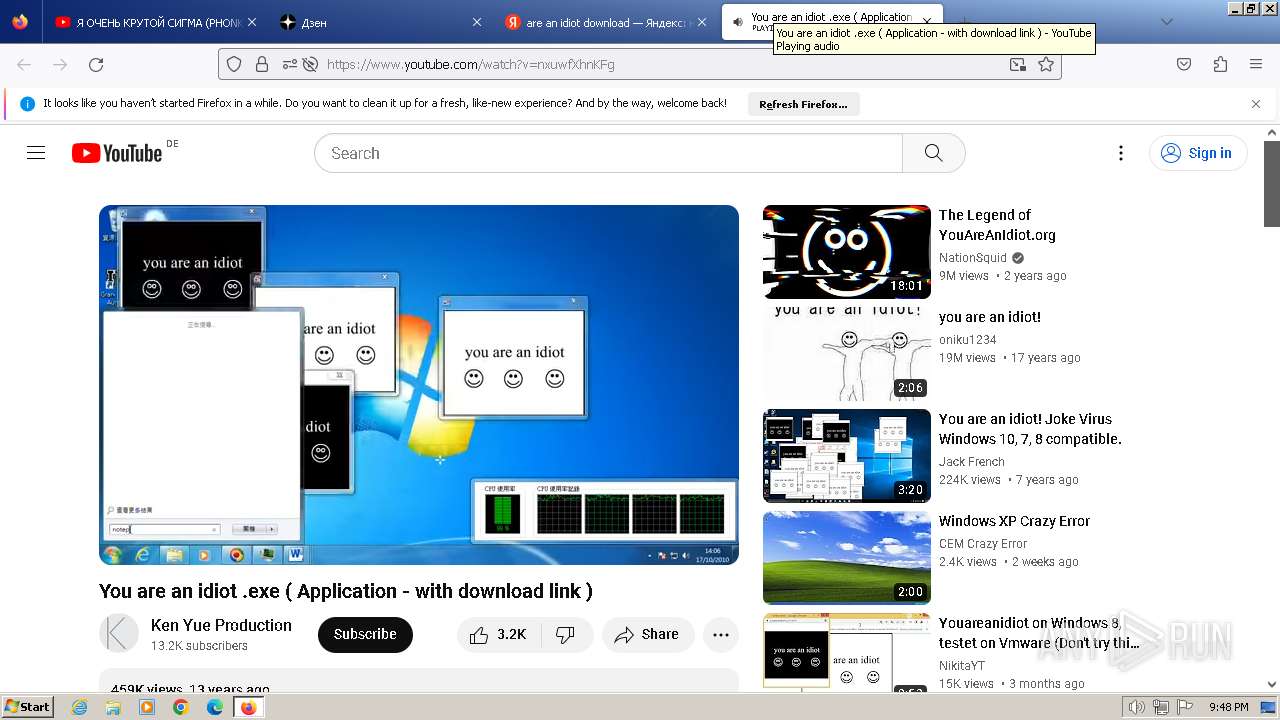This screenshot has width=1280, height=720.
Task: Close the Яндекс search tab
Action: point(702,22)
